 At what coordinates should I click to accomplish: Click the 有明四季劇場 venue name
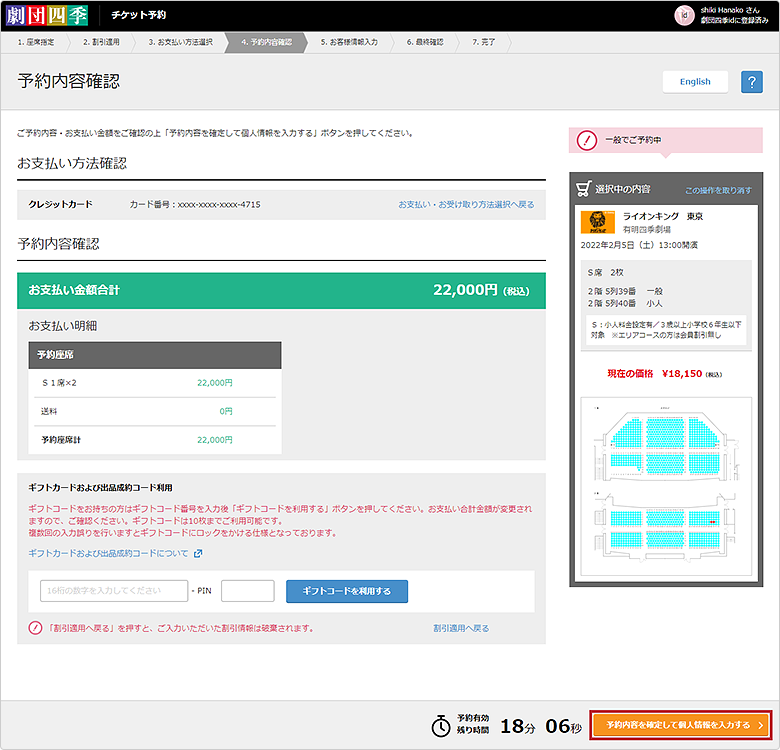[647, 229]
